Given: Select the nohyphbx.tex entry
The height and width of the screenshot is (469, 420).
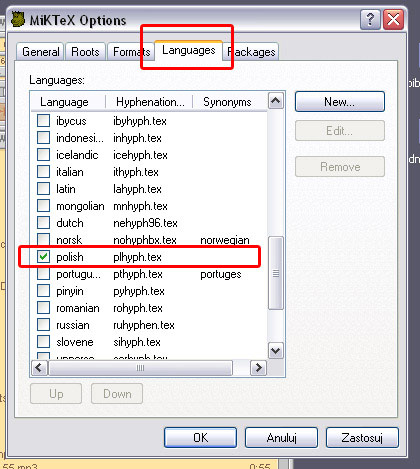Looking at the screenshot, I should [145, 240].
